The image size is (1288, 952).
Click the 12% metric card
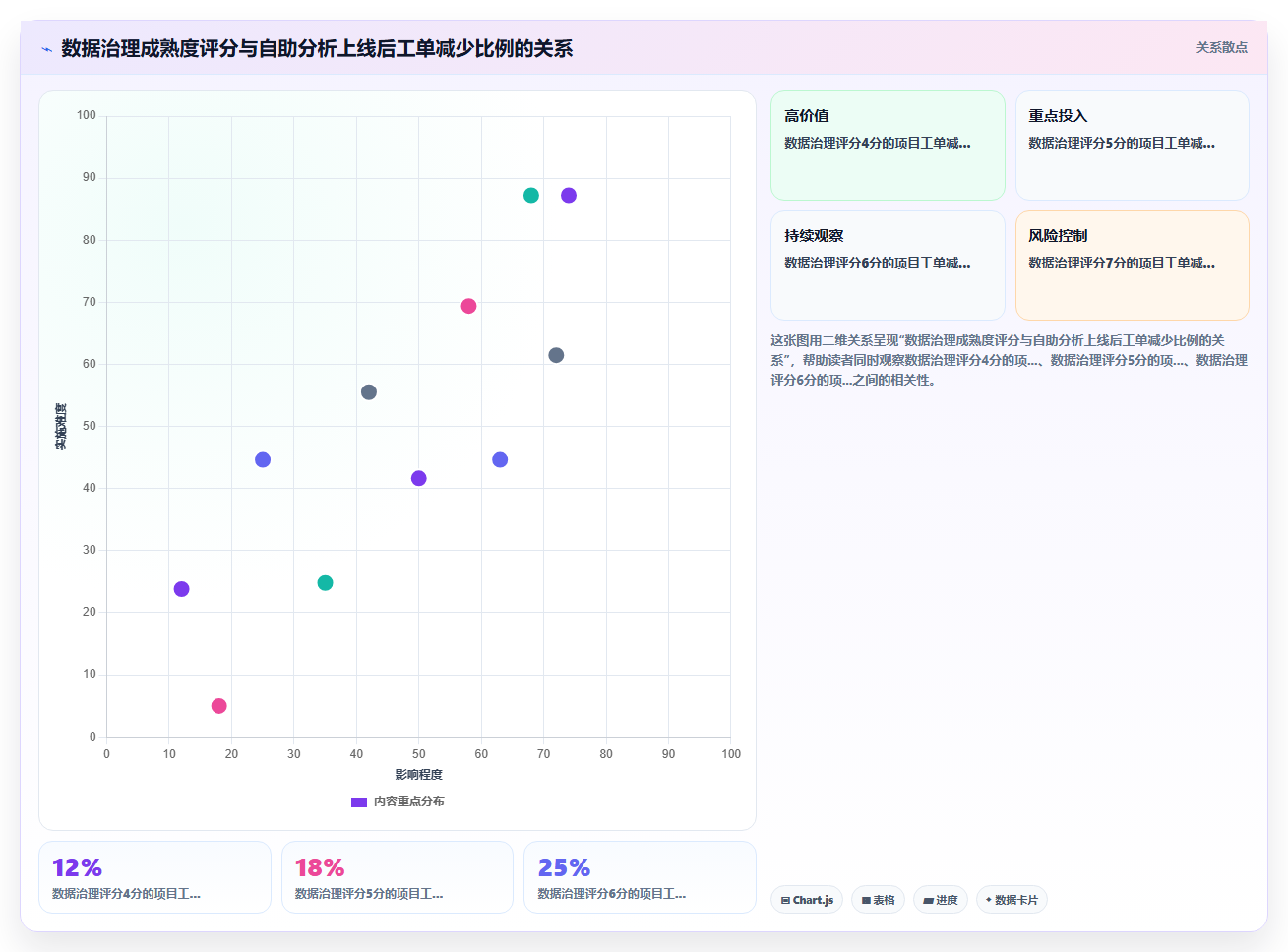click(x=154, y=877)
